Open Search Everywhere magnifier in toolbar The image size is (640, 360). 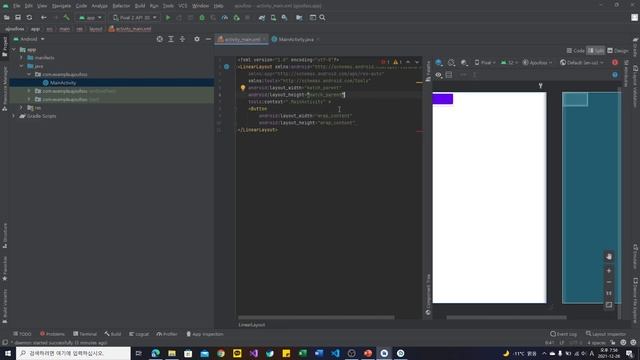tap(322, 18)
